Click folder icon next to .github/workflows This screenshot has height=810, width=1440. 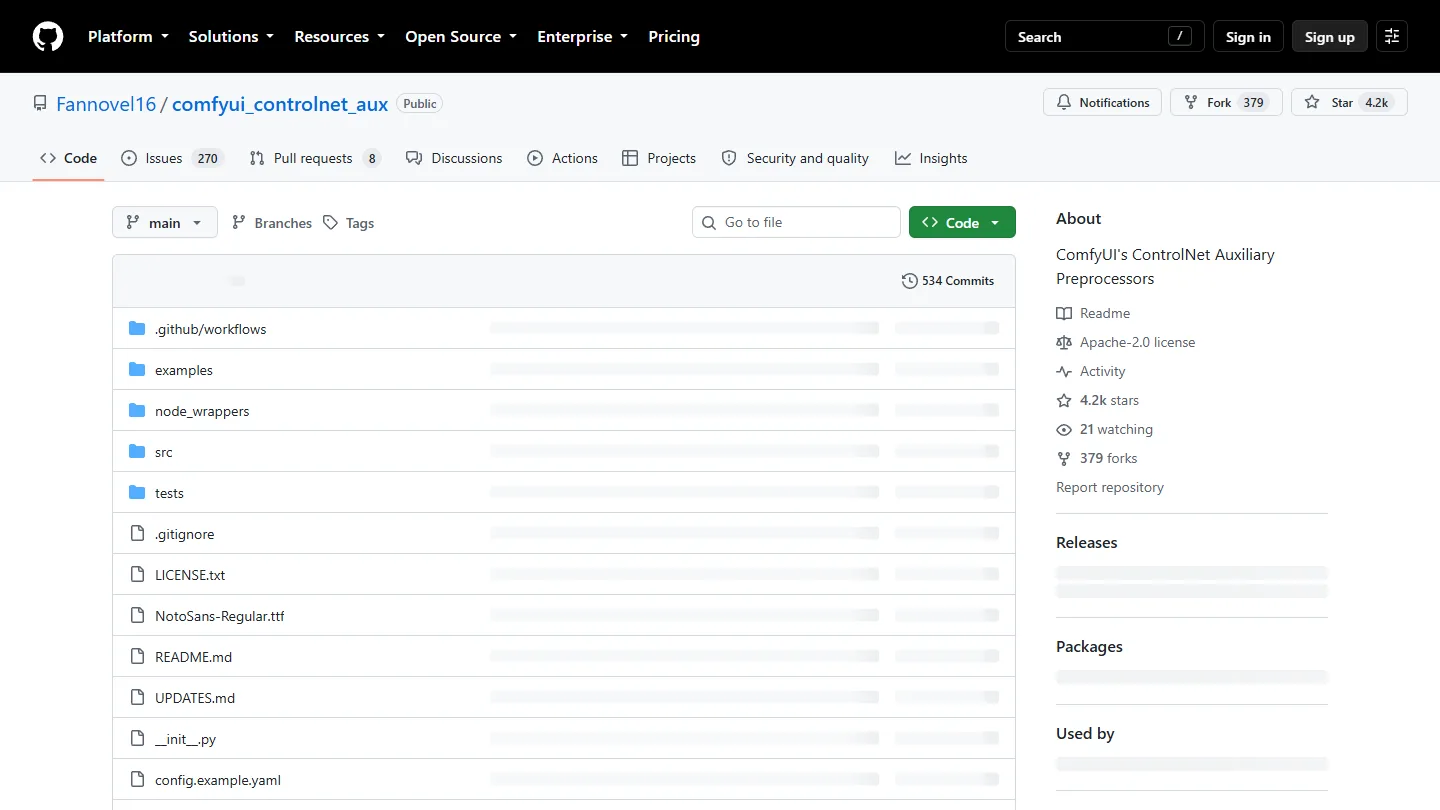pos(137,329)
